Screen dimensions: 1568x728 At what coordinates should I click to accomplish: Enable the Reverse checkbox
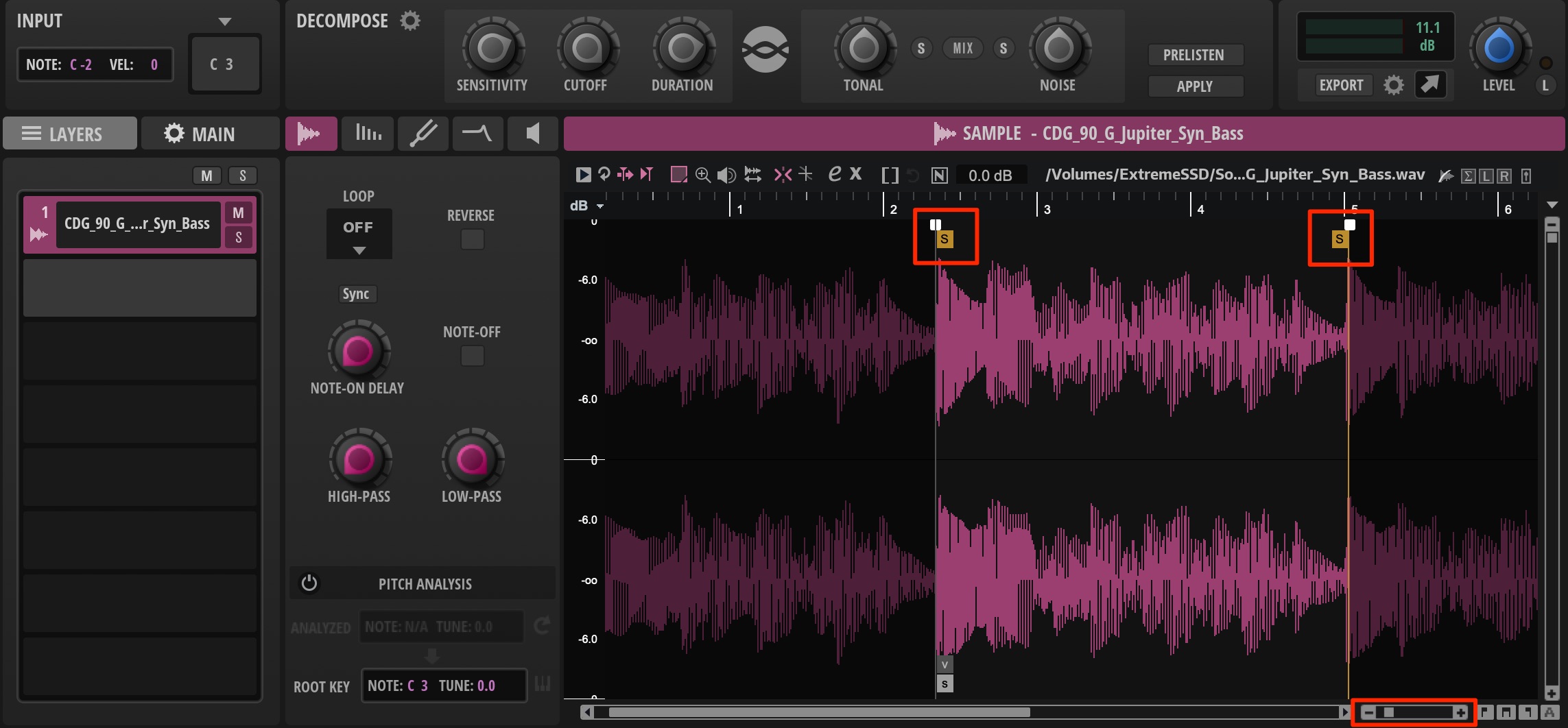472,239
